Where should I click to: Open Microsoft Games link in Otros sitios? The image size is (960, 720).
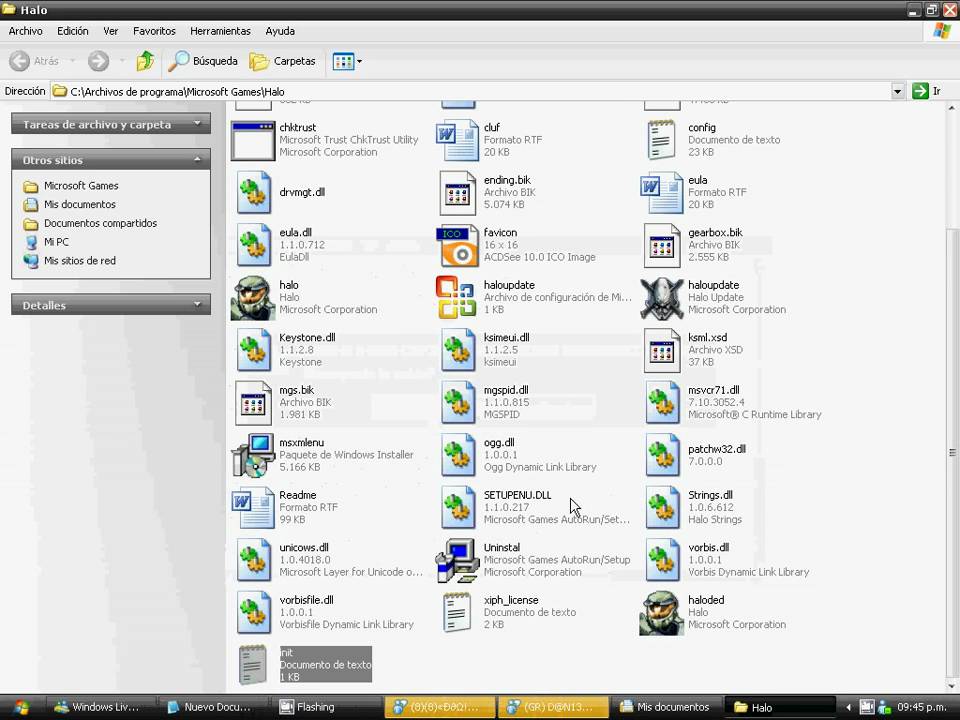pyautogui.click(x=81, y=186)
